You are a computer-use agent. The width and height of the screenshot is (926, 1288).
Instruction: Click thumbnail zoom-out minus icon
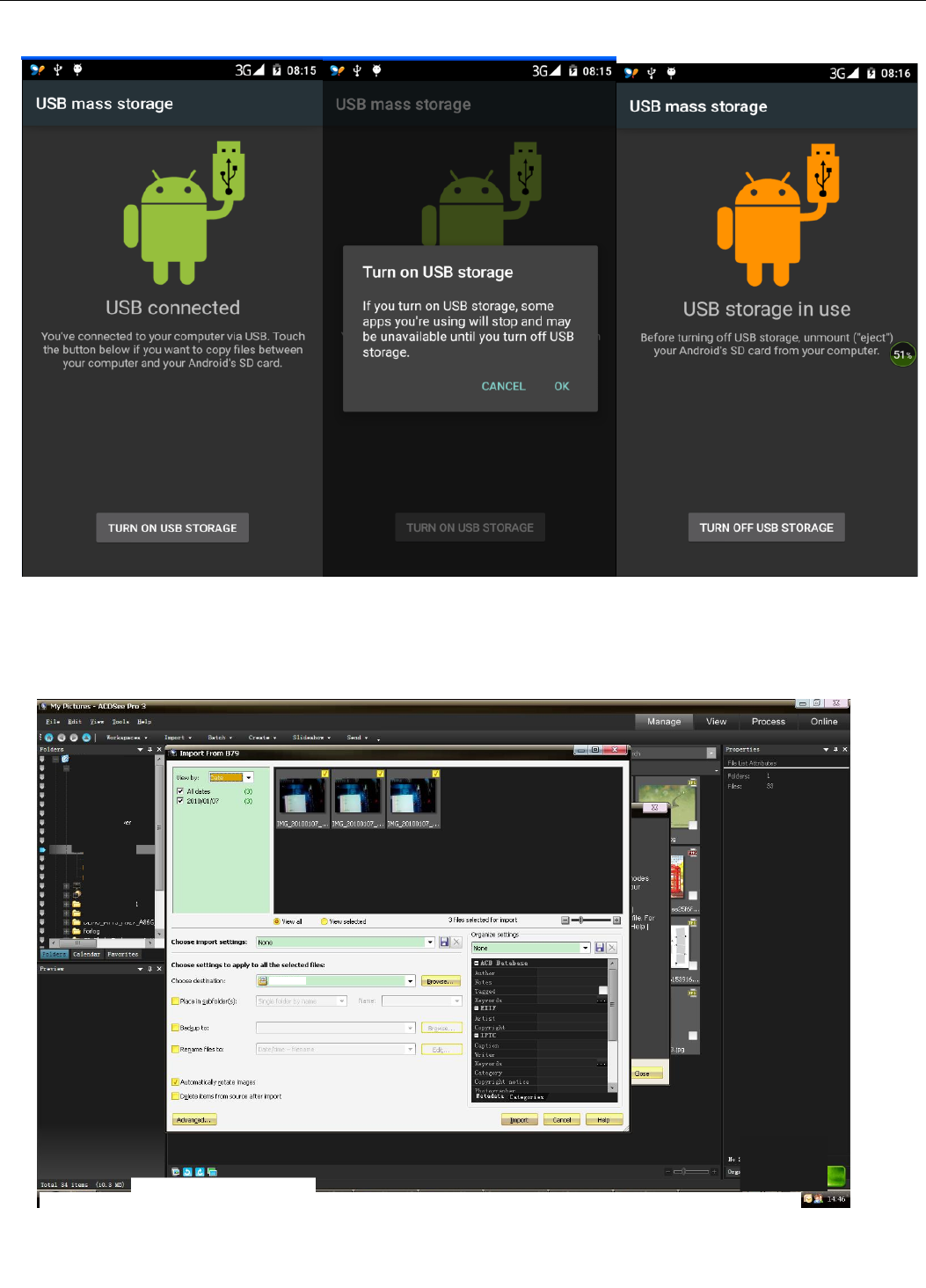[x=565, y=921]
